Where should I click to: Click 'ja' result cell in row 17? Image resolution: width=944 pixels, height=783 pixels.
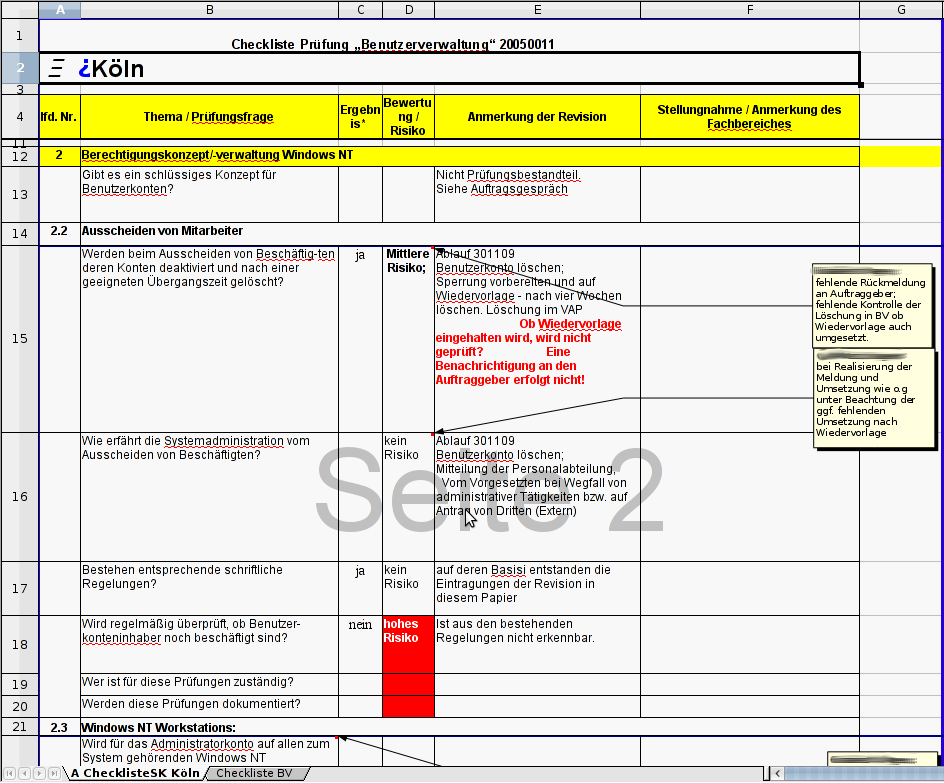(361, 589)
